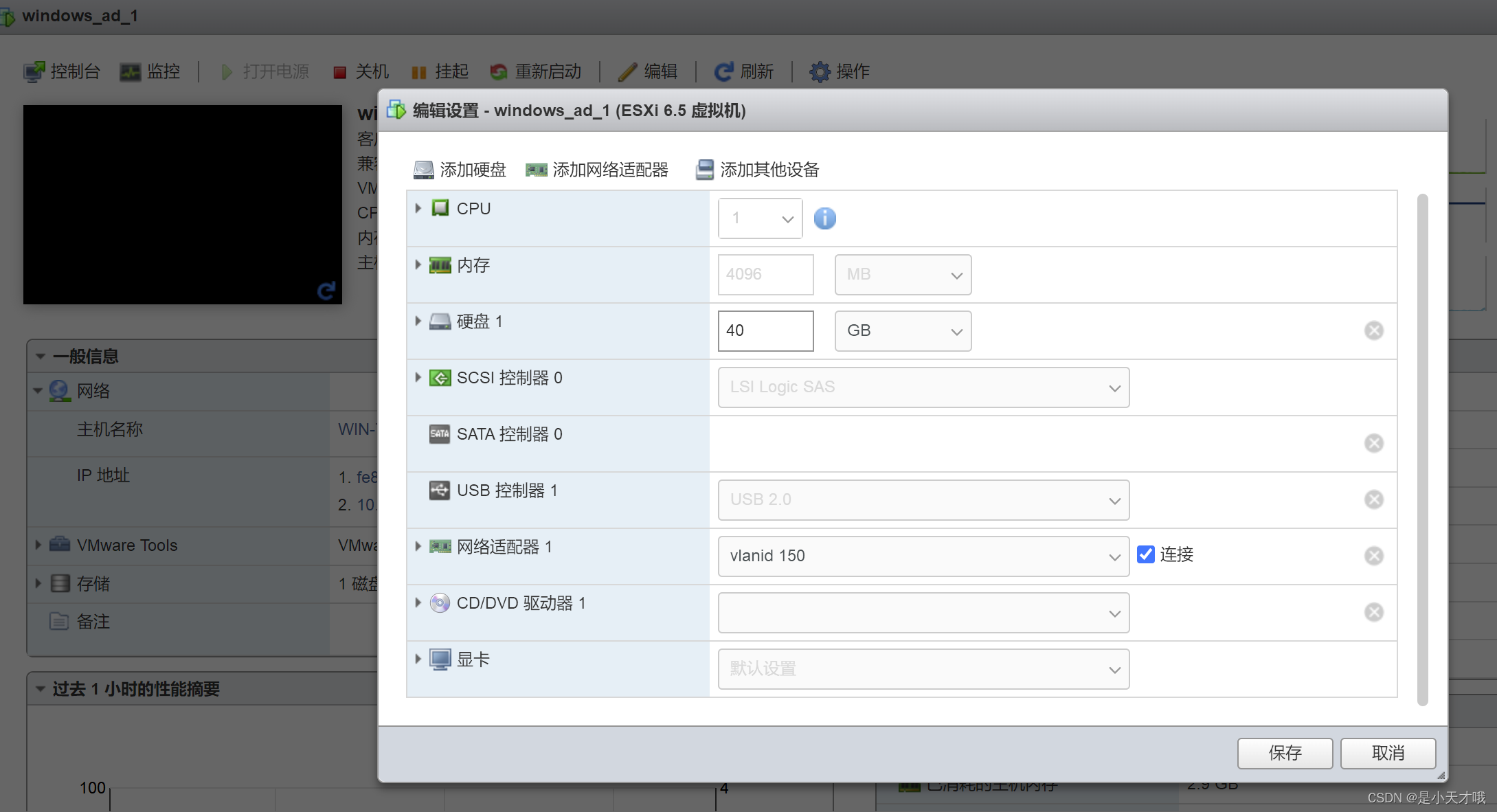Click the Add other device icon
The image size is (1497, 812).
point(704,170)
